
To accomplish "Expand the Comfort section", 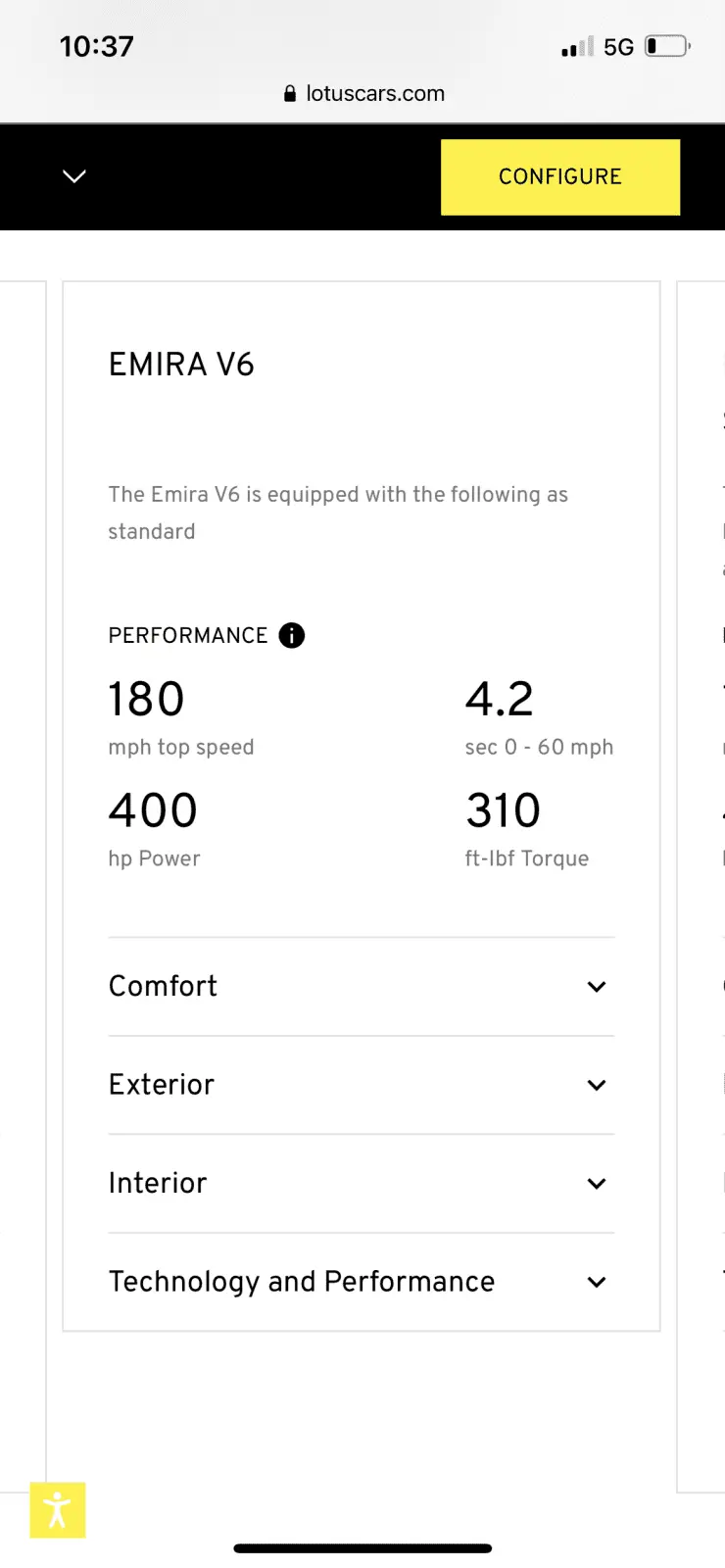I will pyautogui.click(x=362, y=986).
